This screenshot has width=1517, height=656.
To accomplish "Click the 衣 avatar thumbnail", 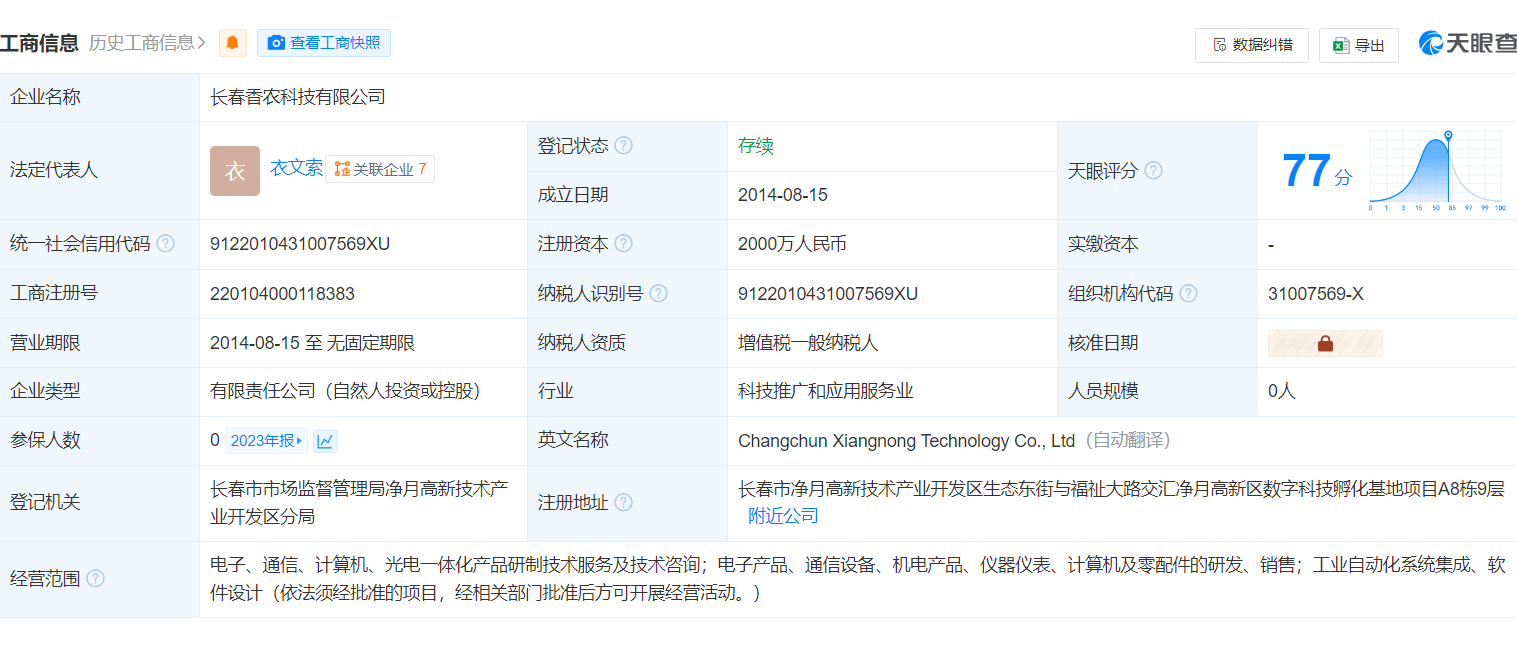I will [235, 171].
